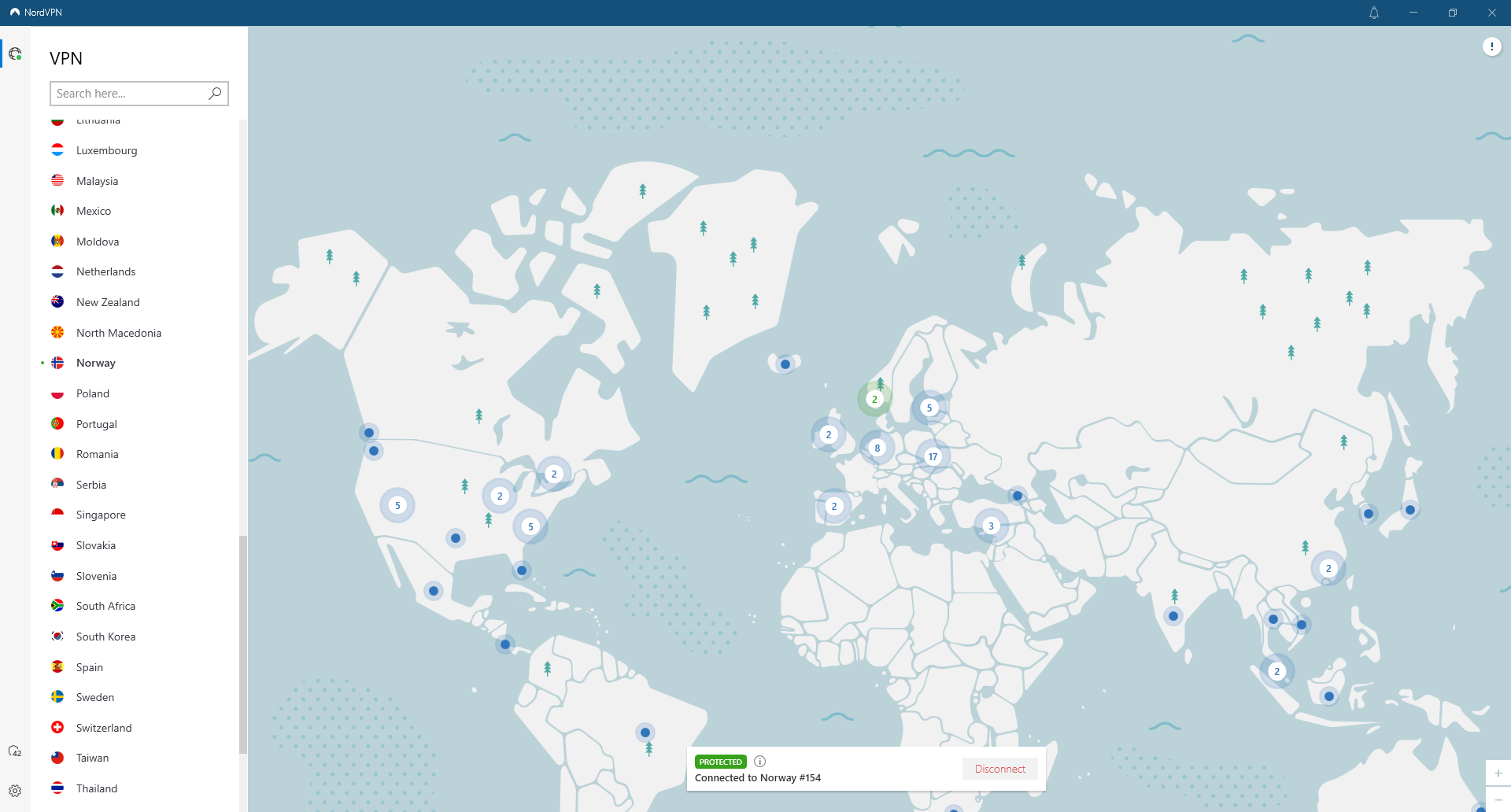1511x812 pixels.
Task: Click the Mexico flag icon
Action: point(57,210)
